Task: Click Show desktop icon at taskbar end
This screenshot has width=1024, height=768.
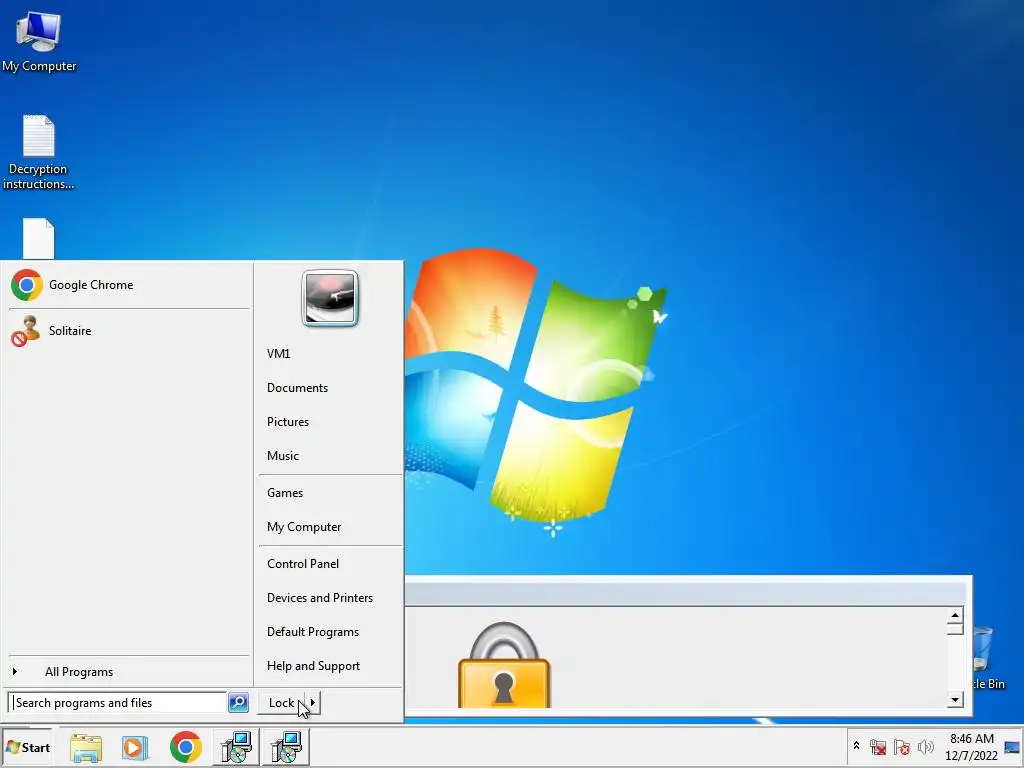Action: (x=1012, y=747)
